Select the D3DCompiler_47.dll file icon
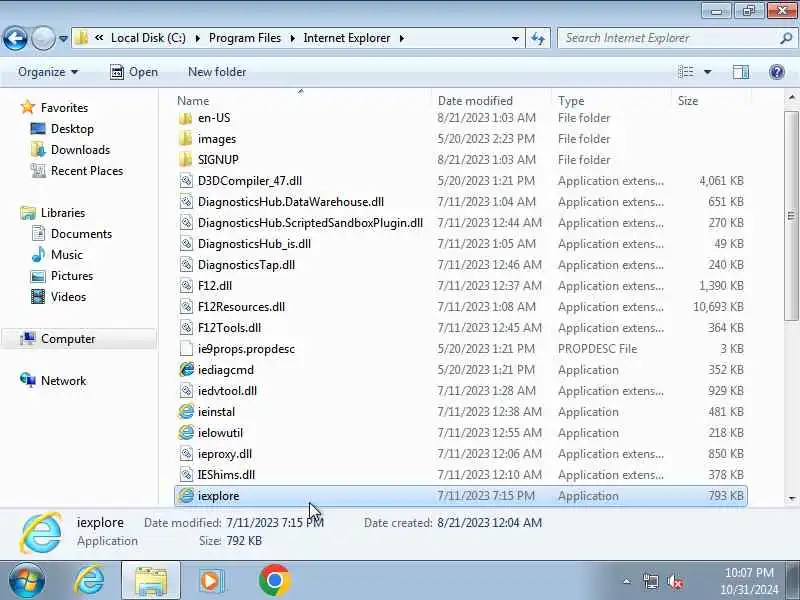This screenshot has height=600, width=800. pyautogui.click(x=186, y=181)
